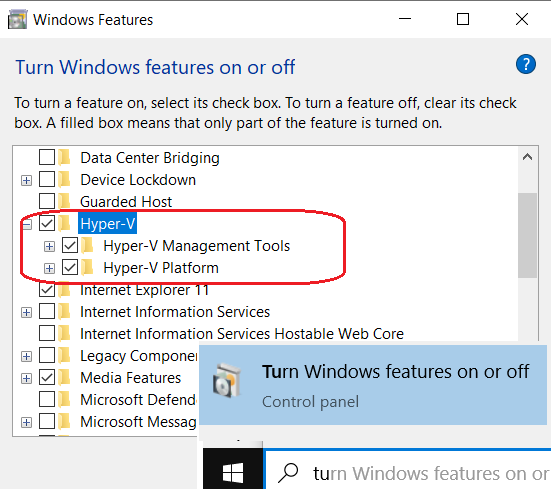This screenshot has height=489, width=551.
Task: Click the Hyper-V Platform folder icon
Action: tap(87, 268)
